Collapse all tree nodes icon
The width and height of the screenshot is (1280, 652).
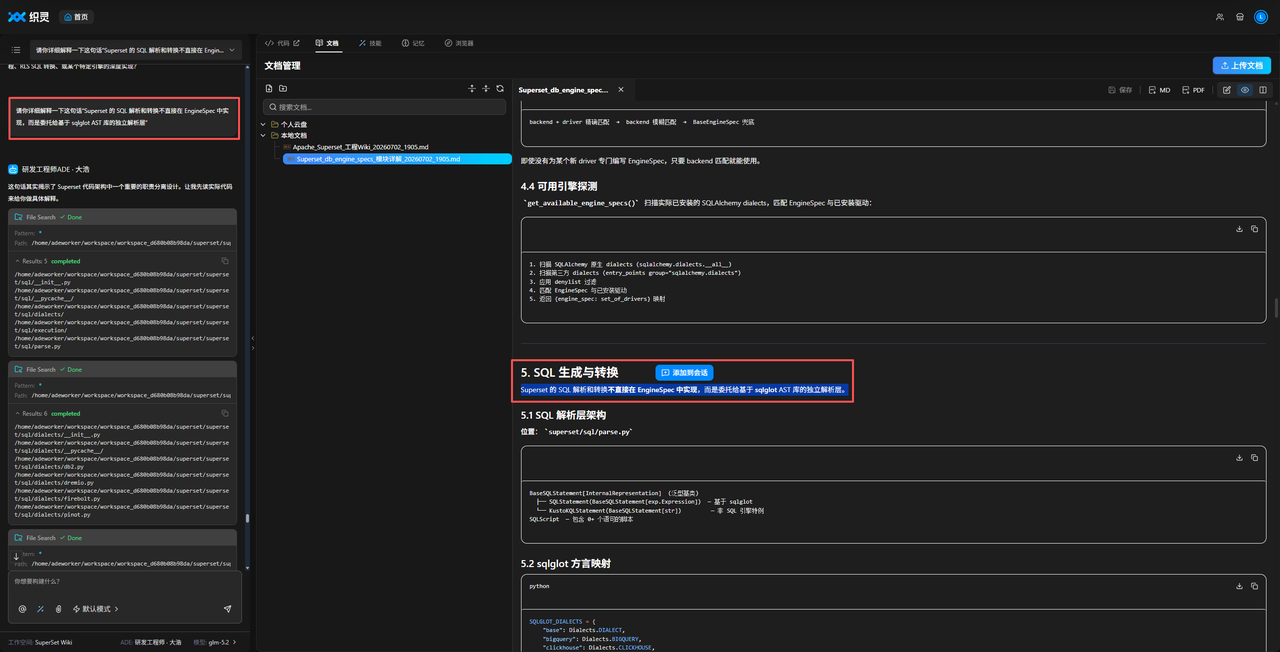pyautogui.click(x=486, y=88)
